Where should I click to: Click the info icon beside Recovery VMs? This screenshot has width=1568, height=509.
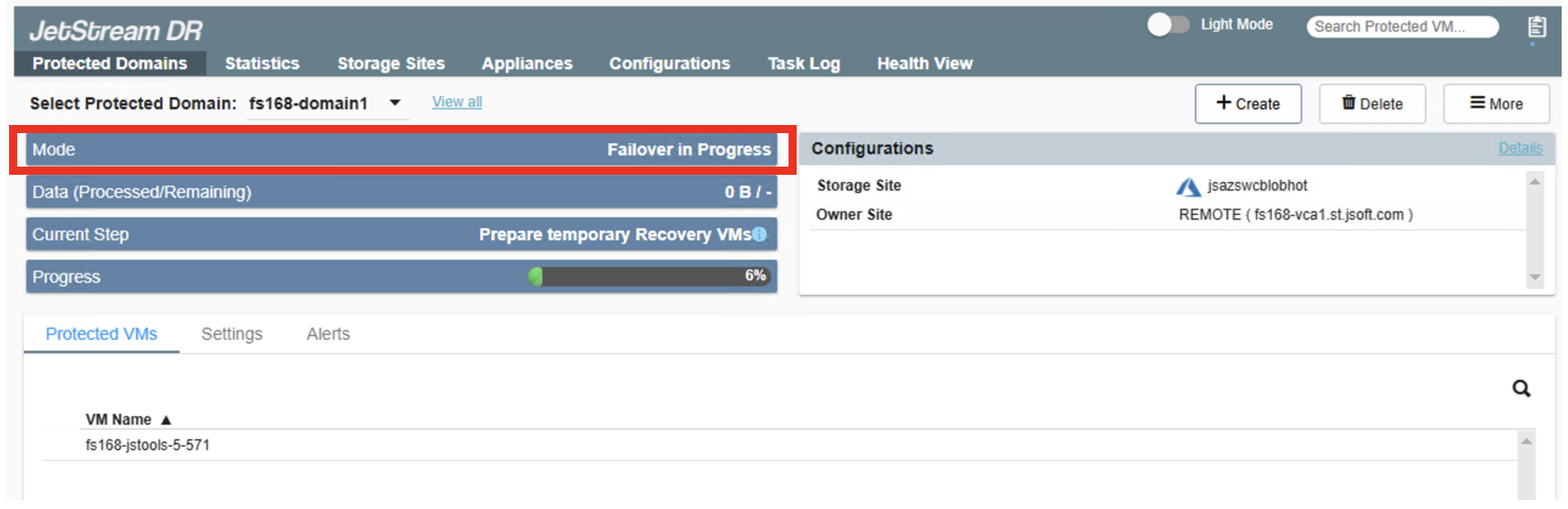click(760, 235)
